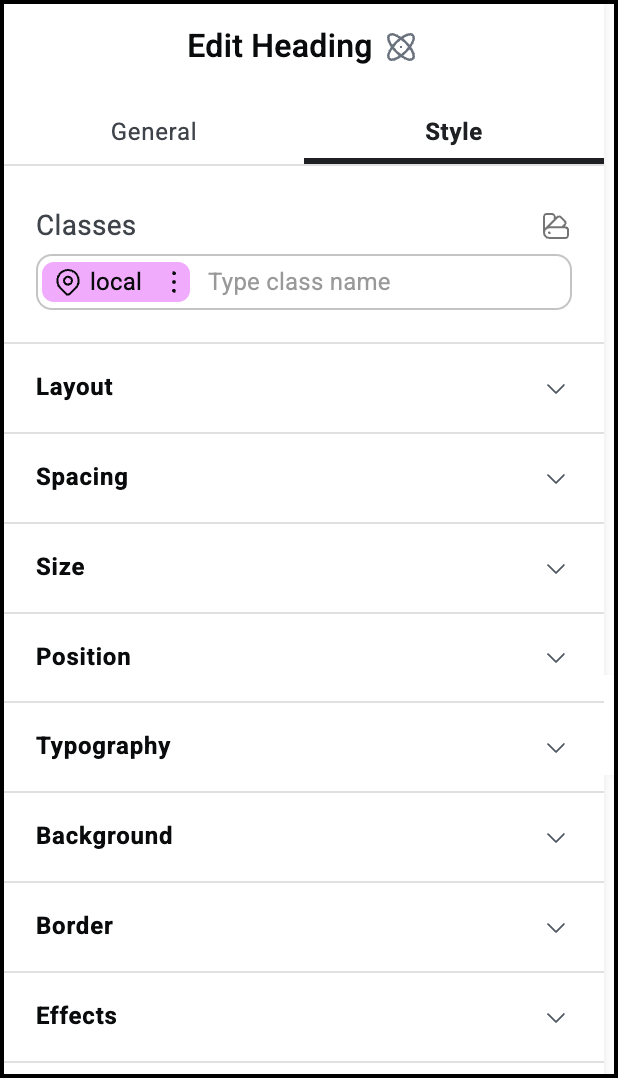Click the Layout section heading
The width and height of the screenshot is (618, 1078).
click(x=74, y=387)
